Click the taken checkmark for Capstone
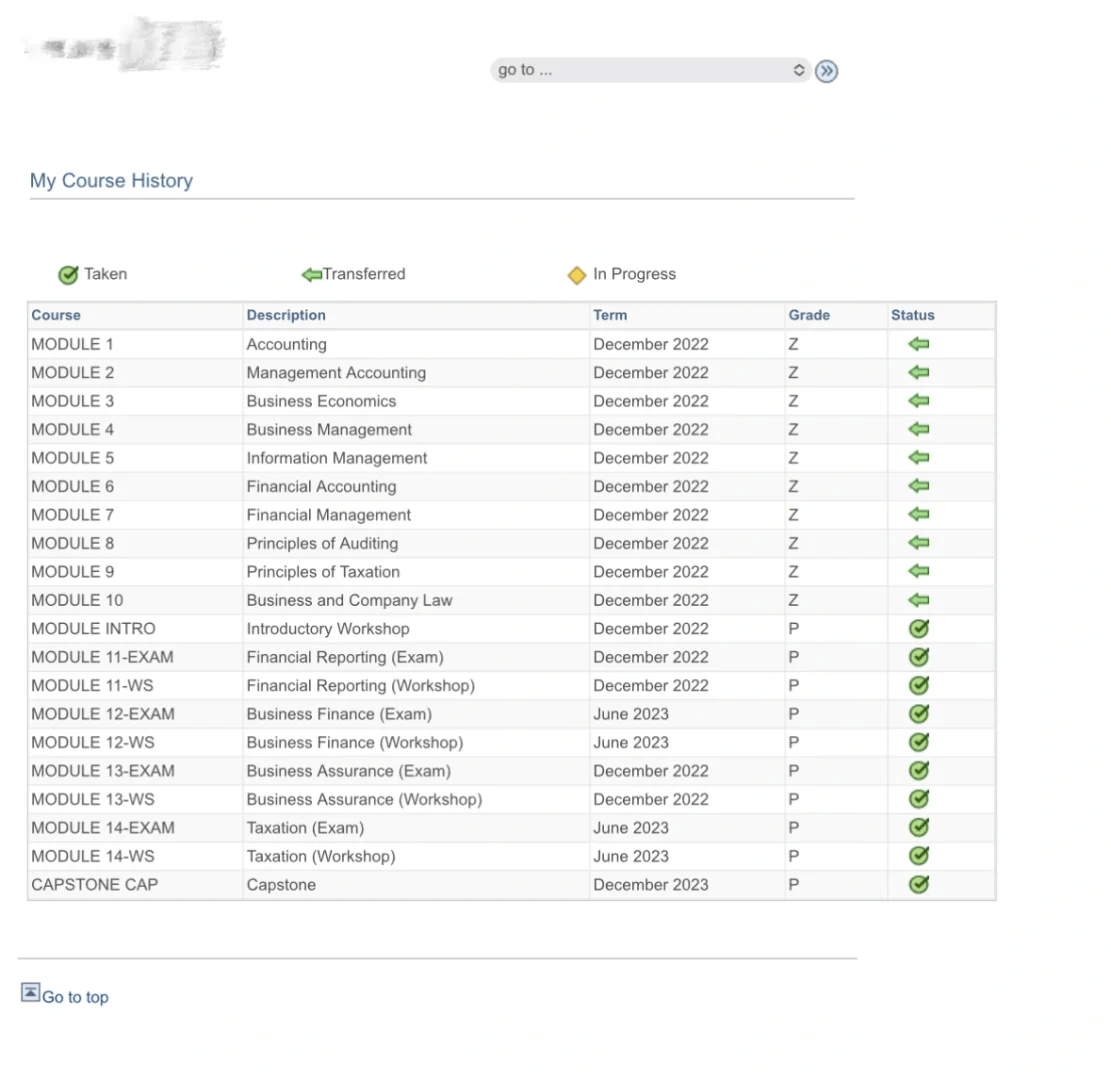The height and width of the screenshot is (1080, 1111). point(919,884)
